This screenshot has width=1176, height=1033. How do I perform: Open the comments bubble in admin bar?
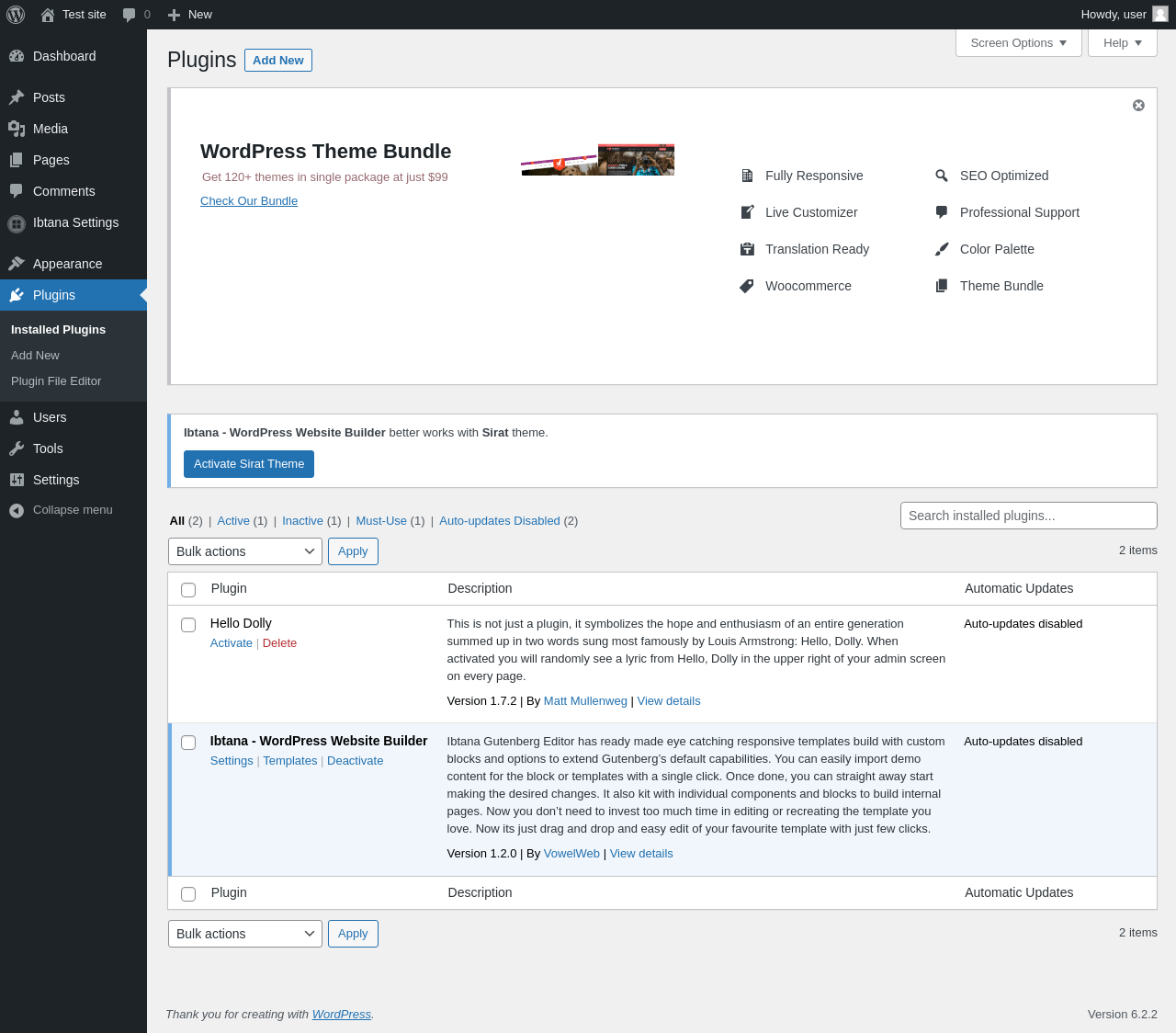tap(130, 15)
